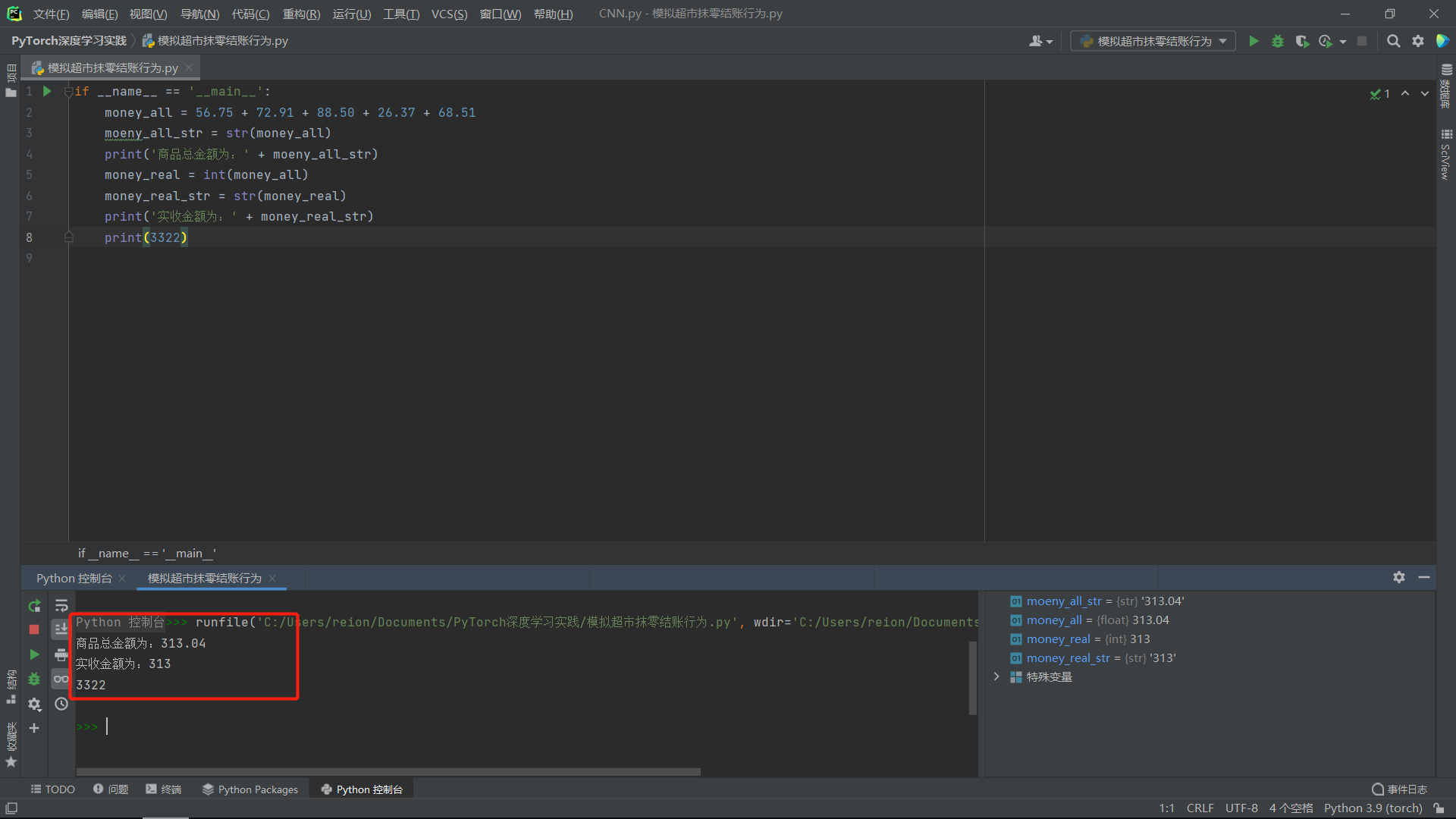Image resolution: width=1456 pixels, height=819 pixels.
Task: Open the console command history clock
Action: 61,704
